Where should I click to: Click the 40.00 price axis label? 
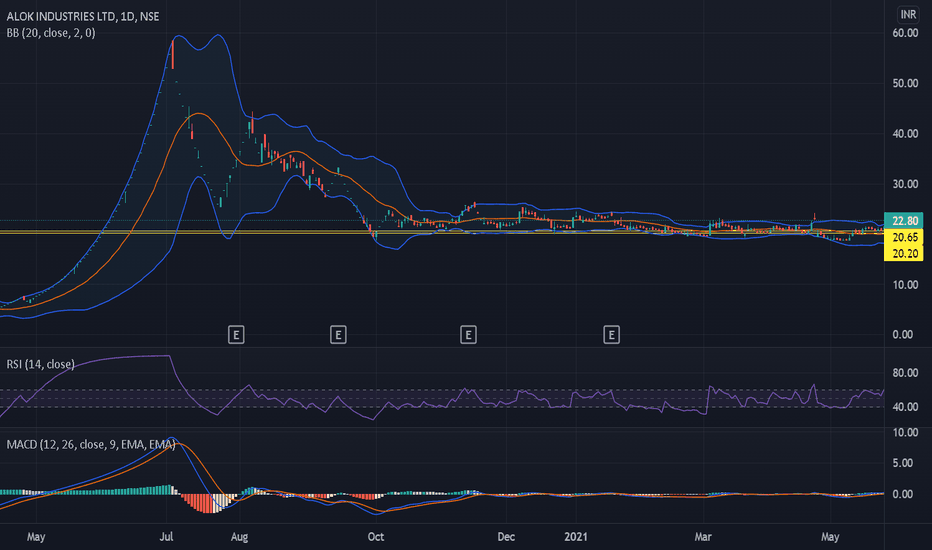[x=905, y=134]
